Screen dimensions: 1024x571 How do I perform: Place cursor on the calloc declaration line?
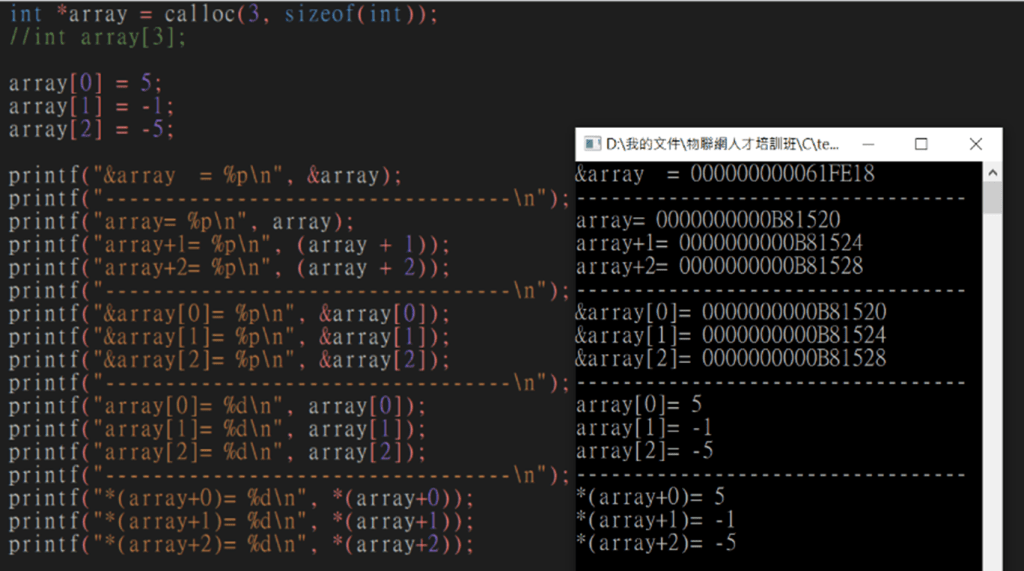(x=222, y=15)
